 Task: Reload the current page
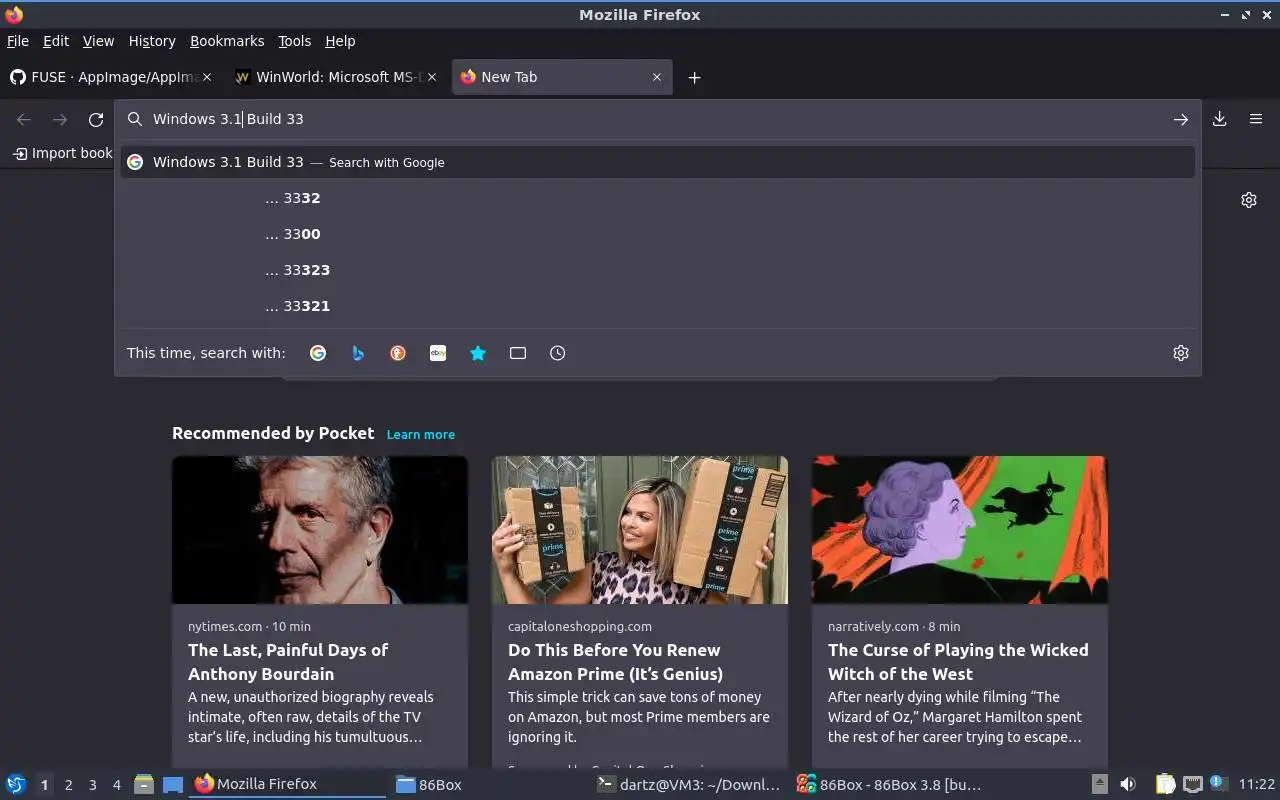tap(96, 120)
